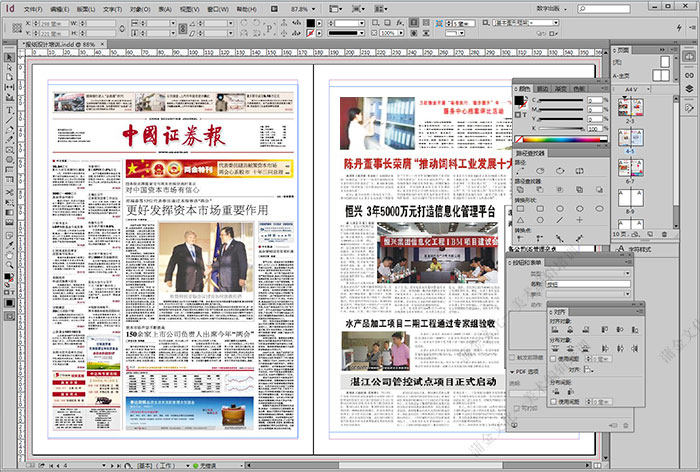Select the Hand tool in toolbox
The width and height of the screenshot is (700, 472).
[x=9, y=255]
